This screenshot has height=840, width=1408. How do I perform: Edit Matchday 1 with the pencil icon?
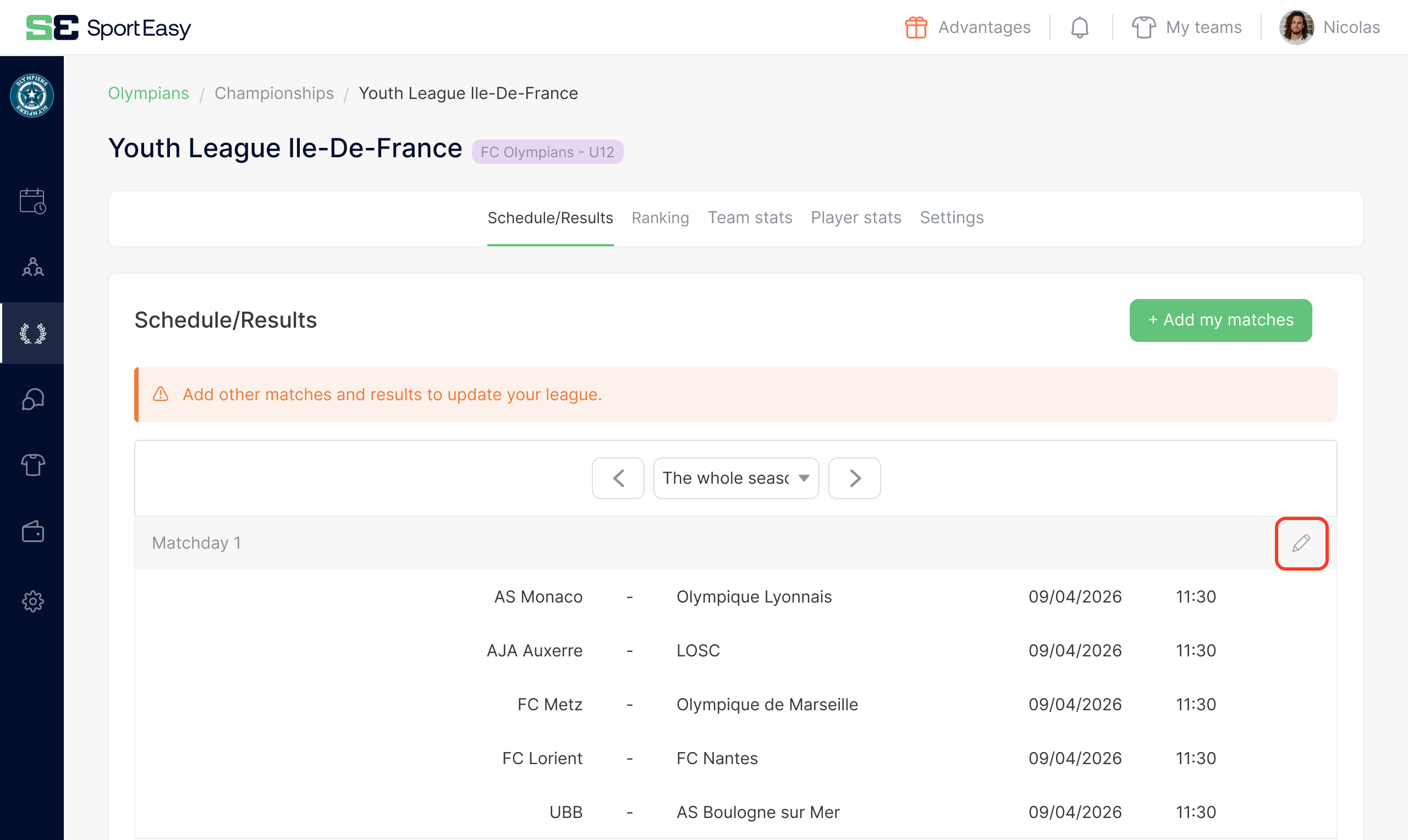click(x=1301, y=543)
